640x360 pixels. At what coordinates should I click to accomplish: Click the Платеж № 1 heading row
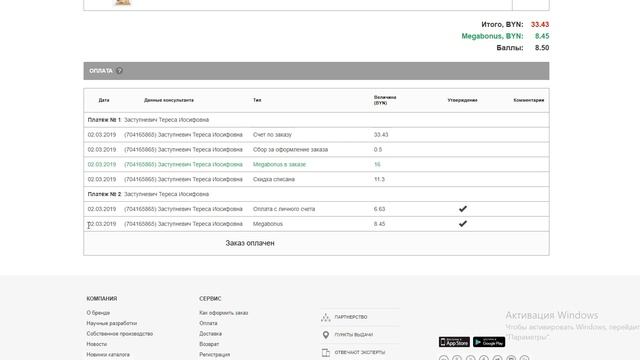(x=316, y=120)
